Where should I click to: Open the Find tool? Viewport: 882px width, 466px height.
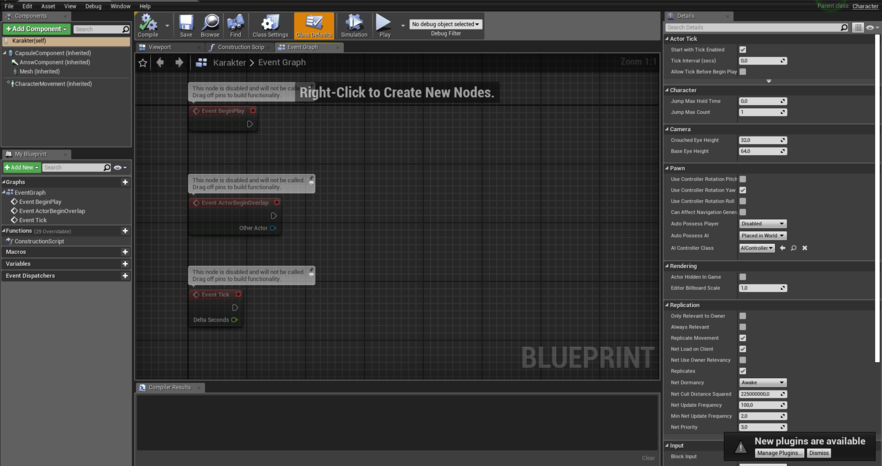tap(235, 26)
